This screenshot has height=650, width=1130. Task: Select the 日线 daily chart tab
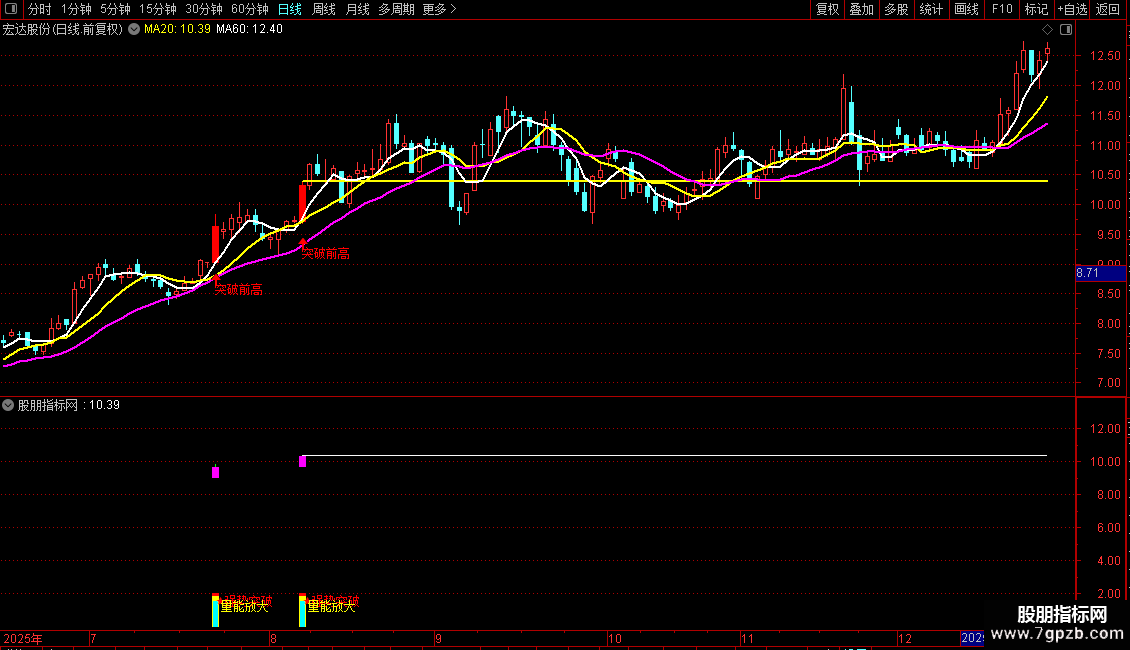point(290,9)
